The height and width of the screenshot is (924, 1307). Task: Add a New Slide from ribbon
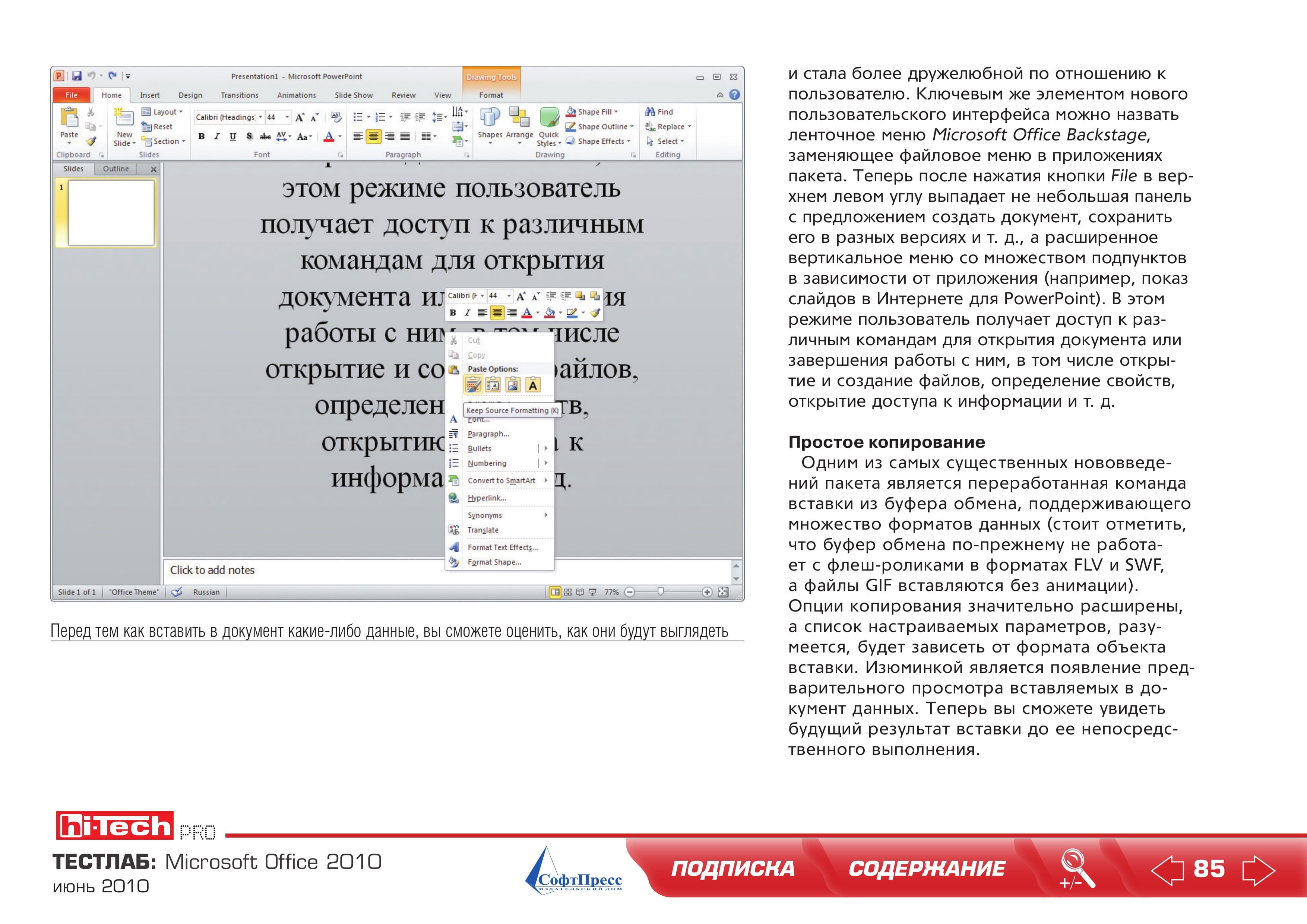124,126
